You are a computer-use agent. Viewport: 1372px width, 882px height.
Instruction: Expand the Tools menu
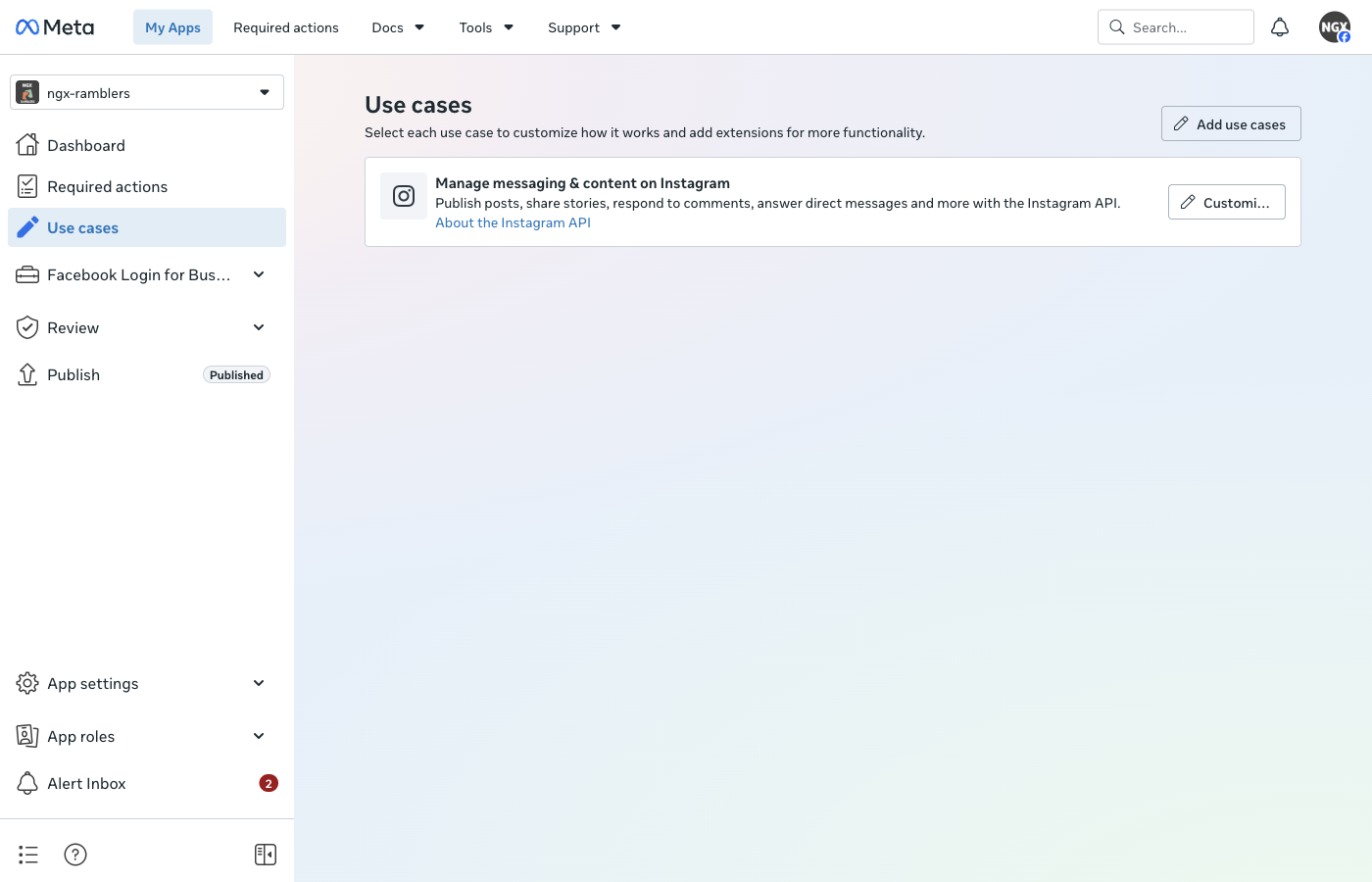click(x=486, y=27)
